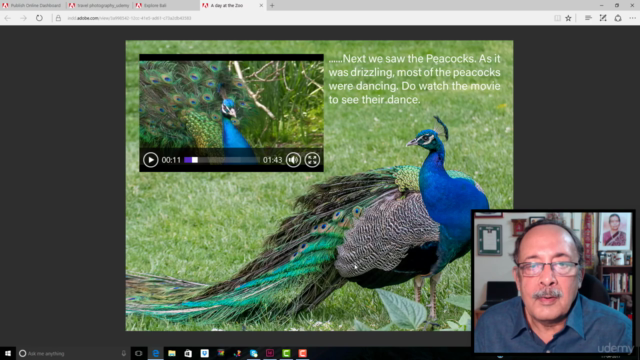Open the Edge More actions menu

(x=632, y=18)
